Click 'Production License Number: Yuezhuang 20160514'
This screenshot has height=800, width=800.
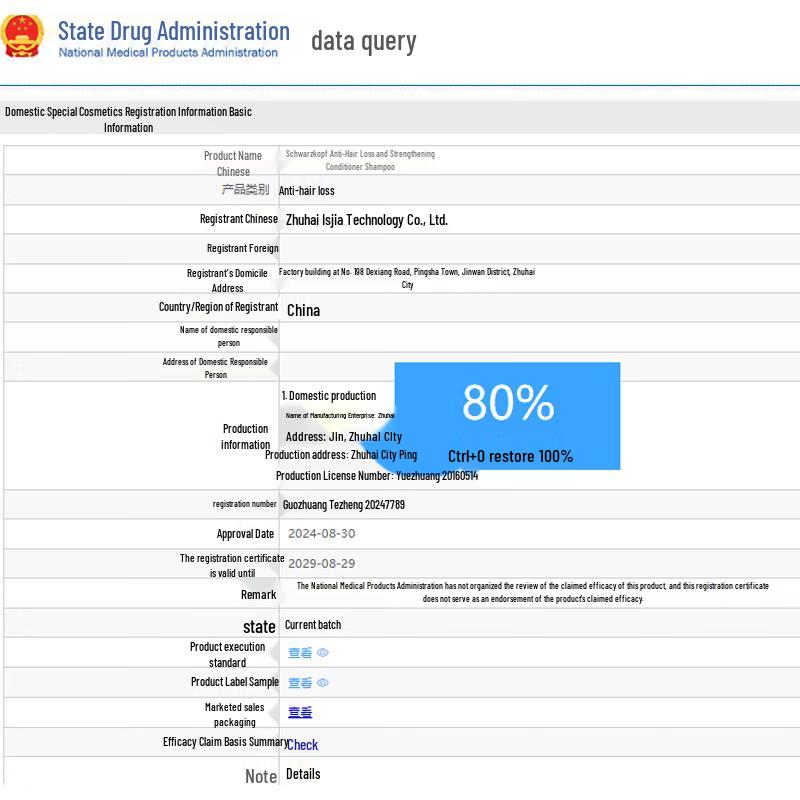pos(377,476)
